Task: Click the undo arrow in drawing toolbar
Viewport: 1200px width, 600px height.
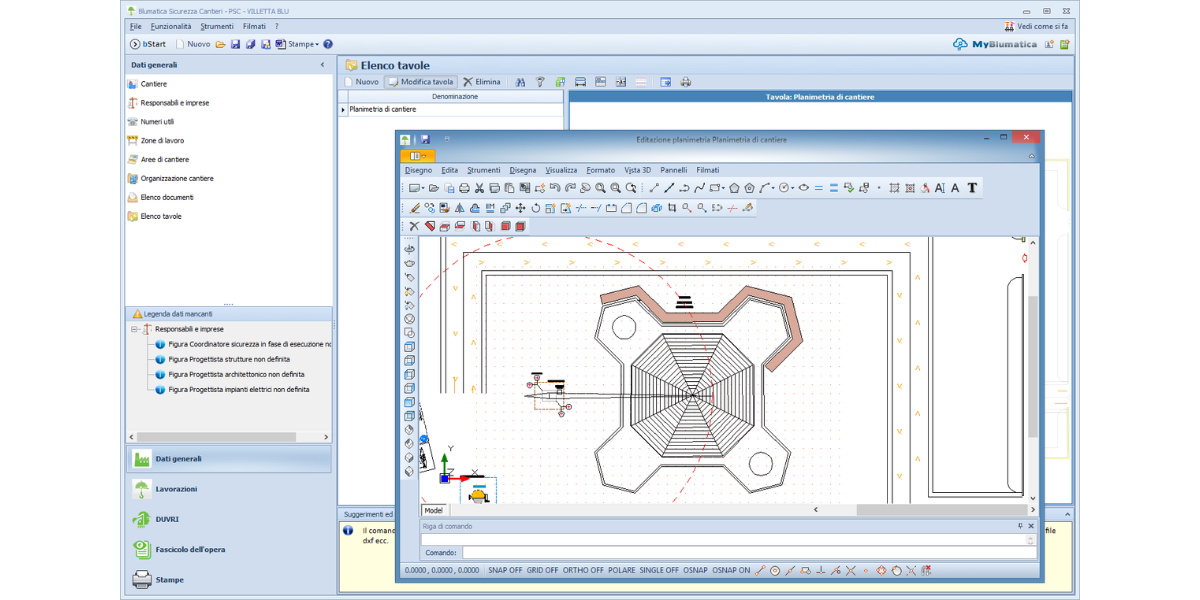Action: [555, 188]
